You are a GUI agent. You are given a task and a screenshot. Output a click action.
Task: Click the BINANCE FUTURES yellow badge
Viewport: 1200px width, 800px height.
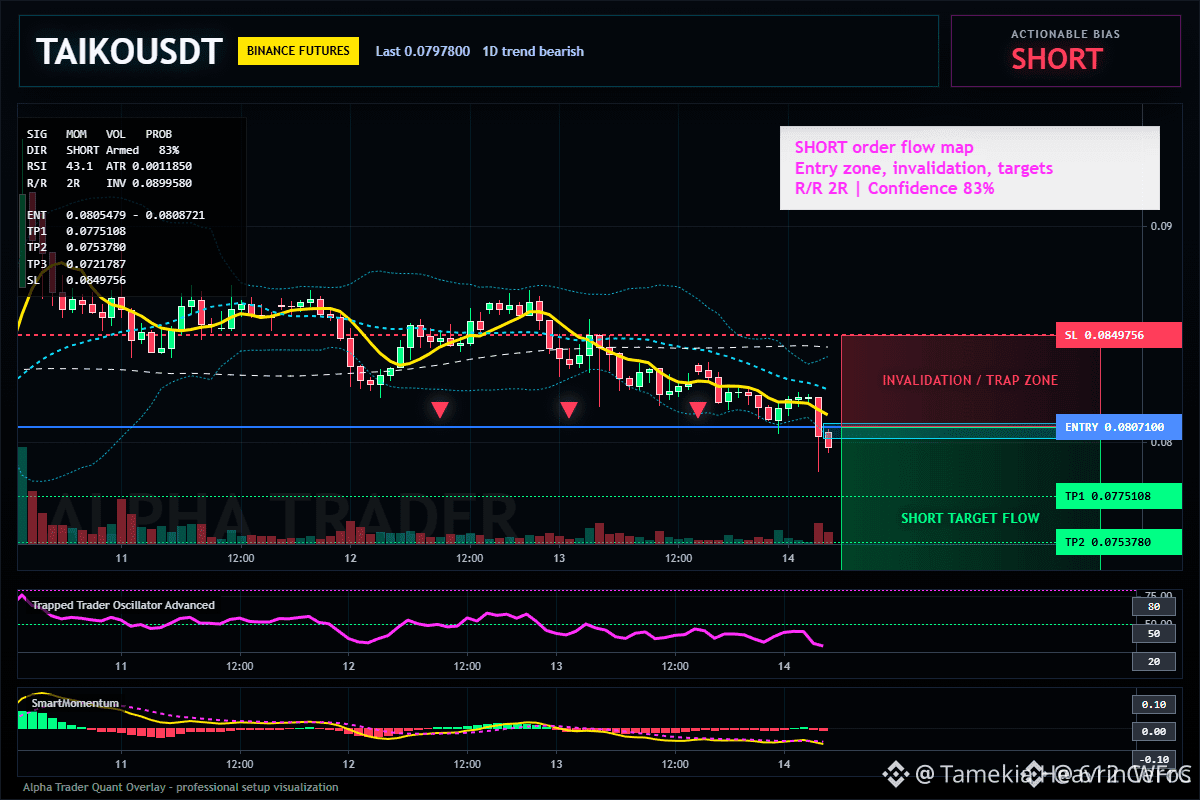click(298, 51)
